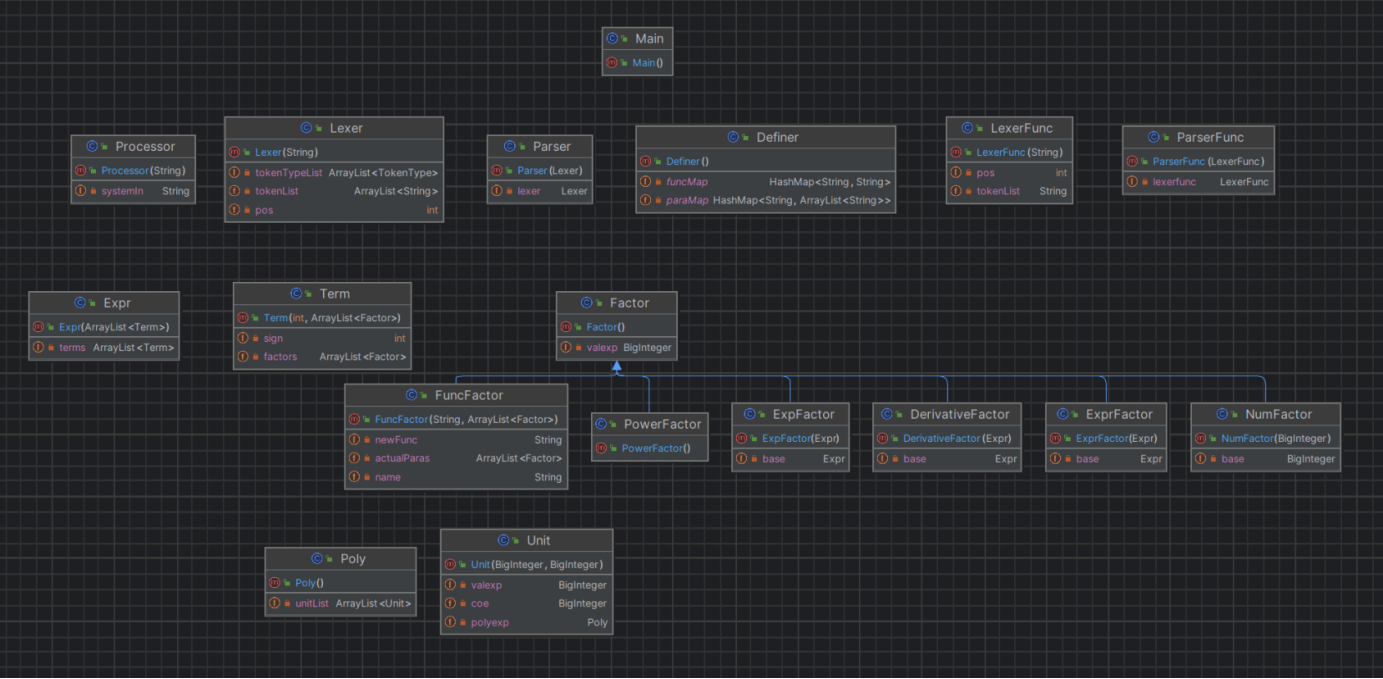Viewport: 1383px width, 679px height.
Task: Click the method icon beside Definer()
Action: [645, 161]
